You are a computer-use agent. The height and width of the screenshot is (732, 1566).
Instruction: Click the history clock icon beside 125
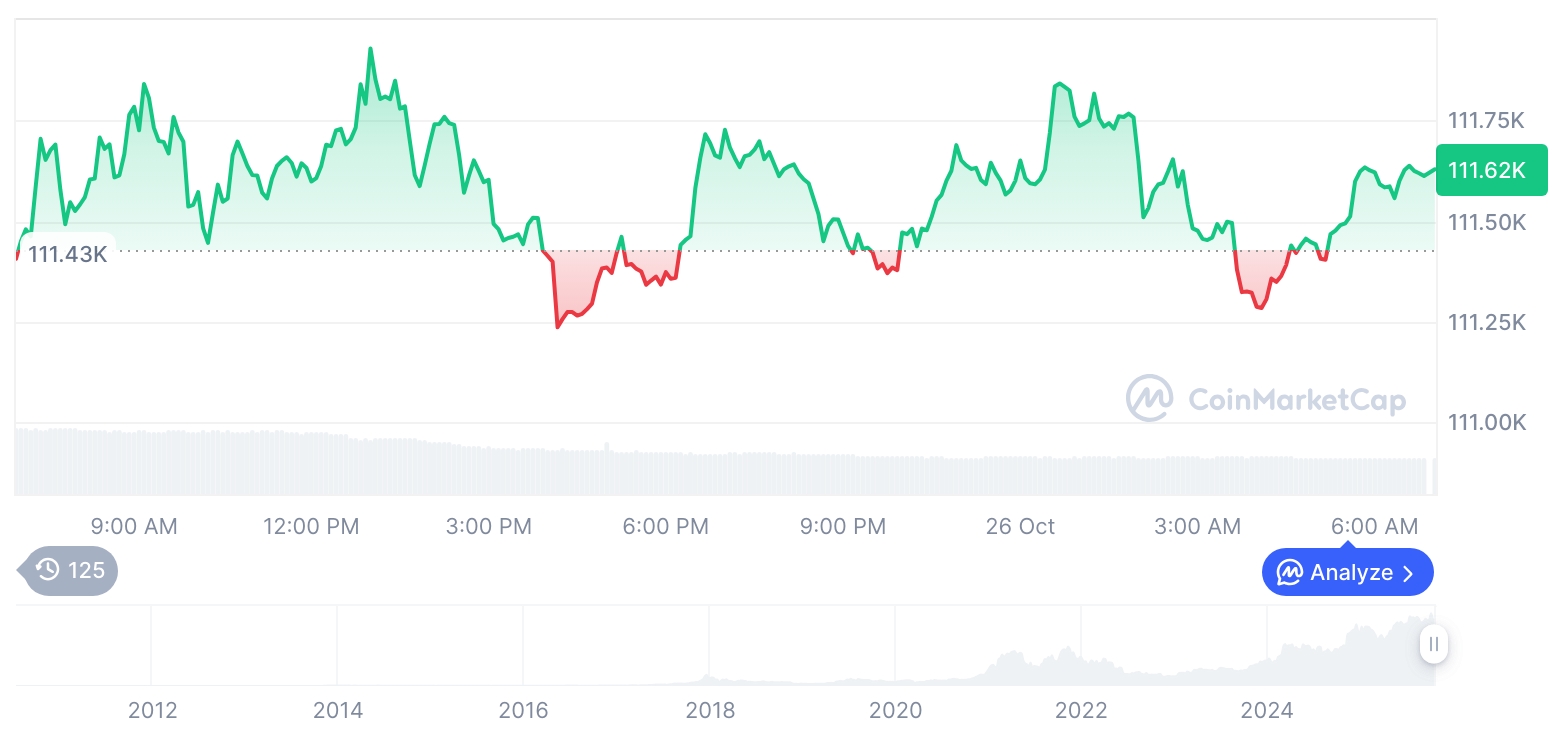tap(47, 571)
